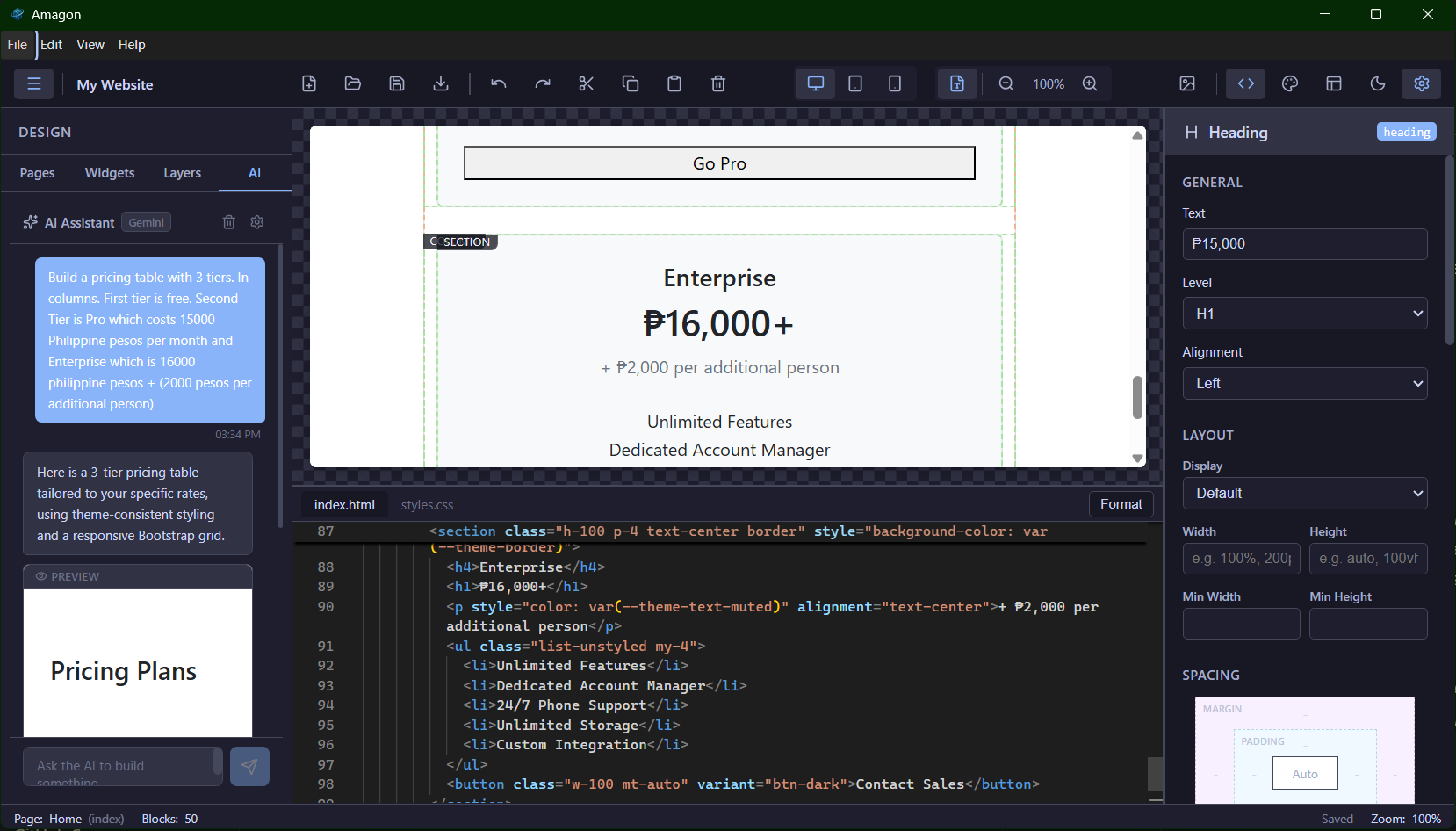Send the AI prompt with paper plane
Image resolution: width=1456 pixels, height=831 pixels.
[x=249, y=766]
